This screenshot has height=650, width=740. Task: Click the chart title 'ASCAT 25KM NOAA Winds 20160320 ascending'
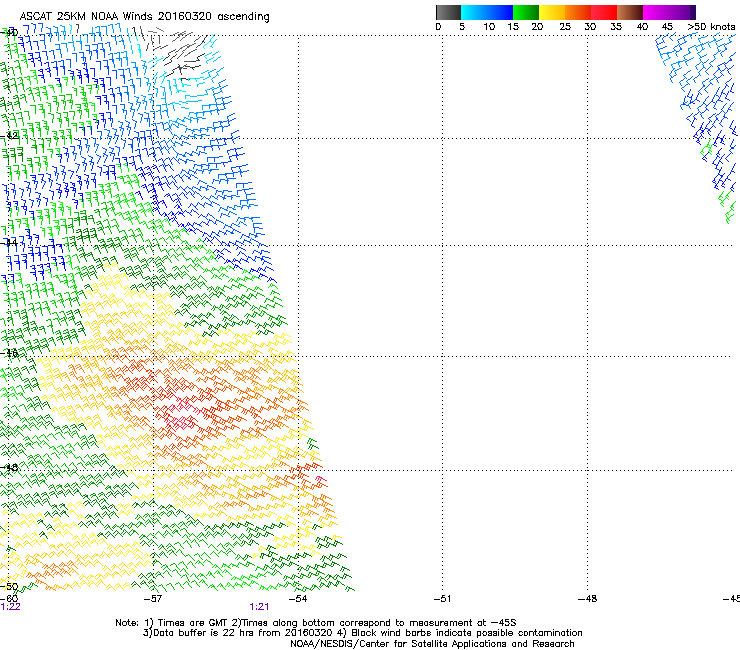144,17
